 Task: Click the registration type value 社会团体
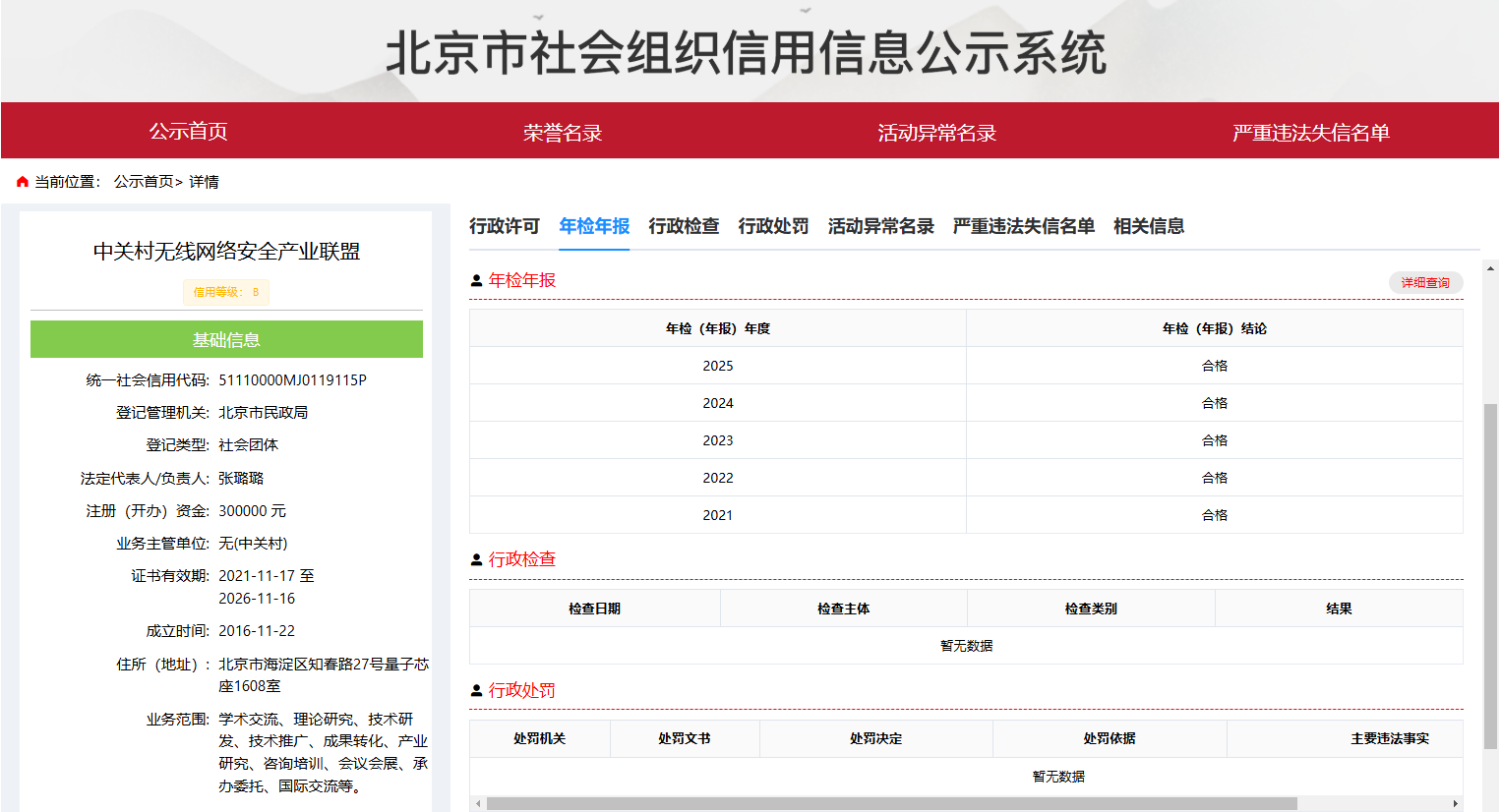[x=249, y=445]
